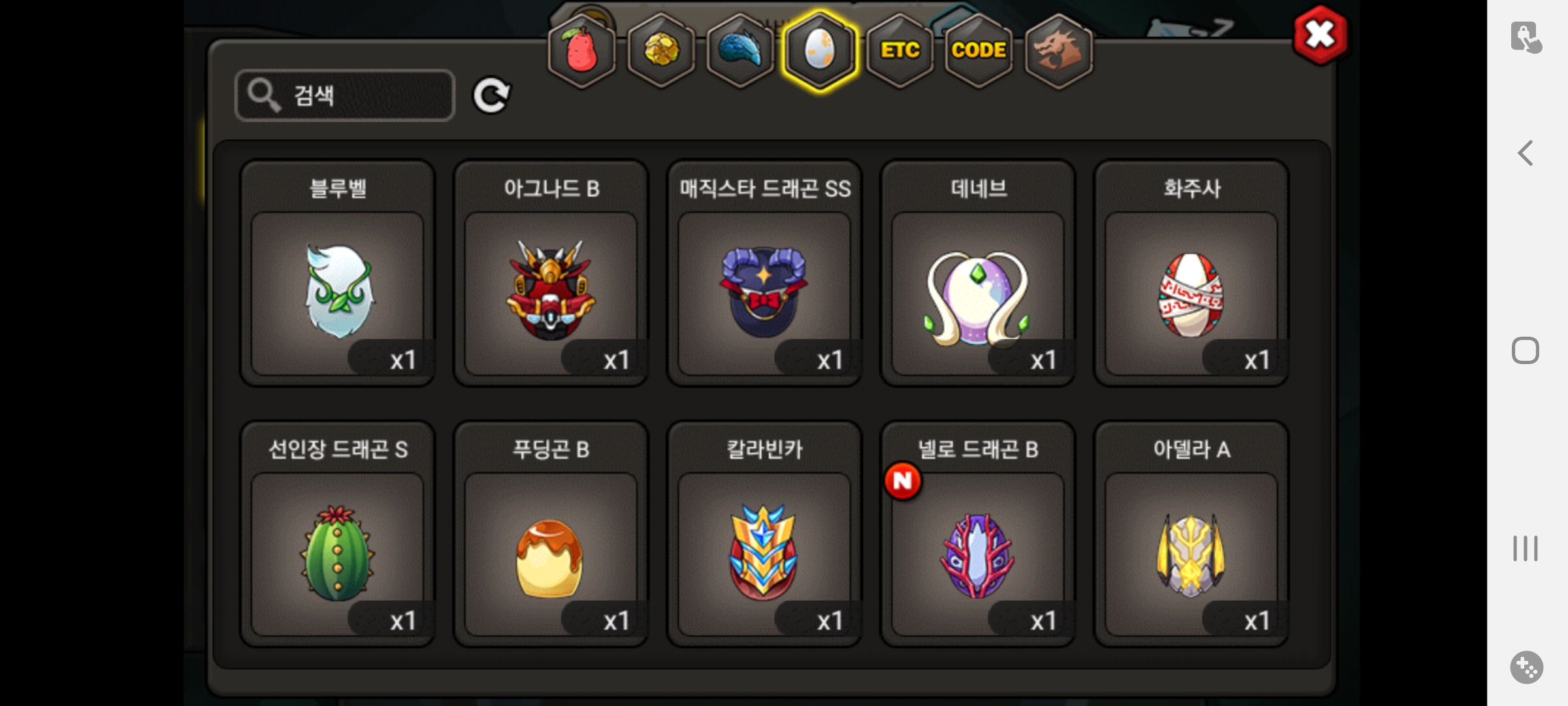Focus the 검색 search field
The height and width of the screenshot is (706, 1568).
(345, 95)
